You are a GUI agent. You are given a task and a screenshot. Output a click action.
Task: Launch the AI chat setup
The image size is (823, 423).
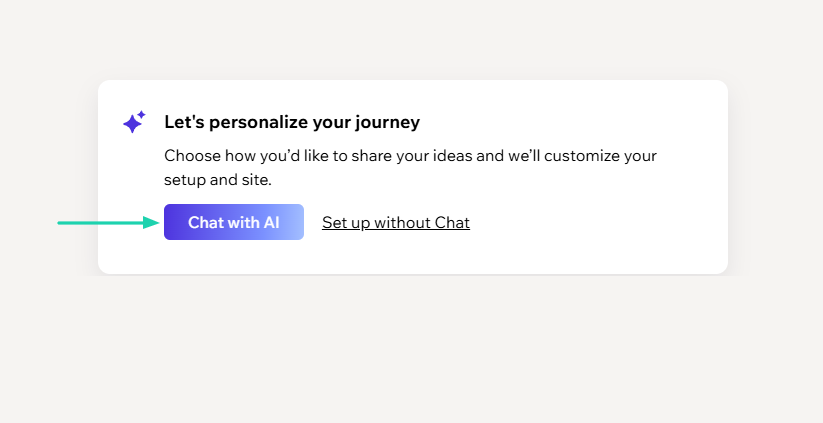pyautogui.click(x=233, y=222)
